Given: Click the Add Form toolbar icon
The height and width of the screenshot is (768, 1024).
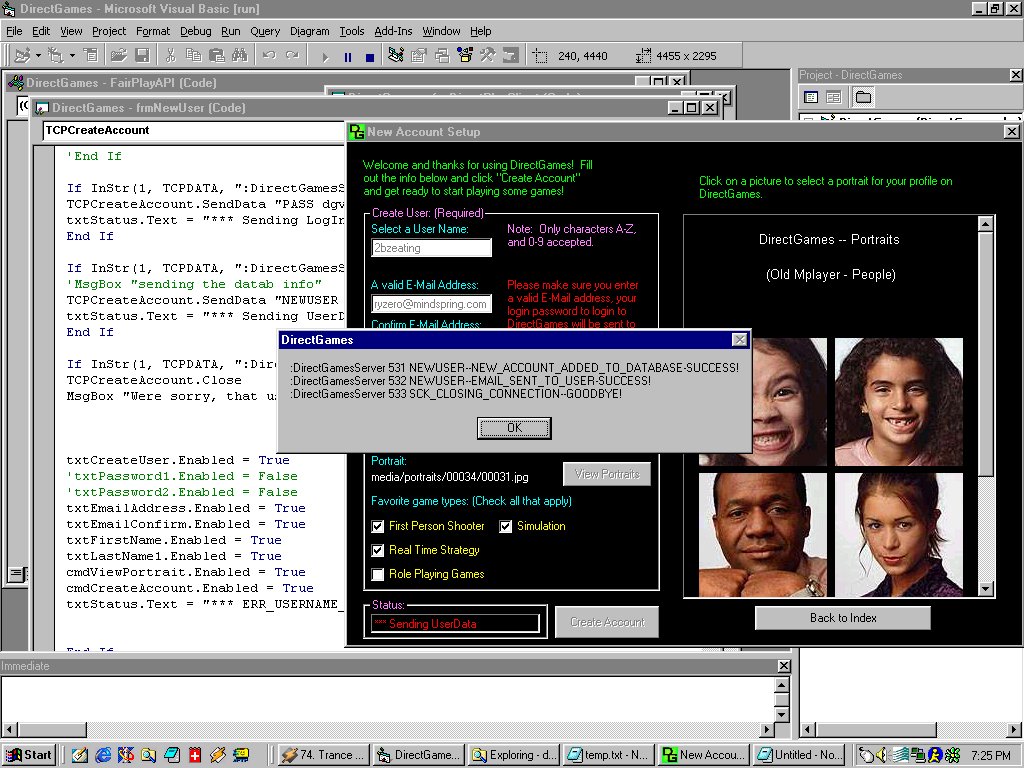Looking at the screenshot, I should coord(56,56).
